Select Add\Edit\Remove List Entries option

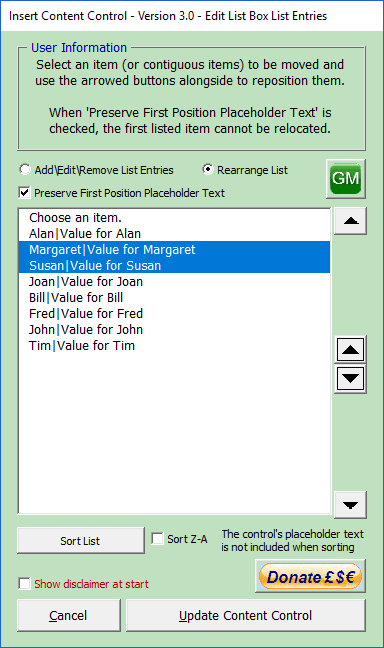pos(96,170)
